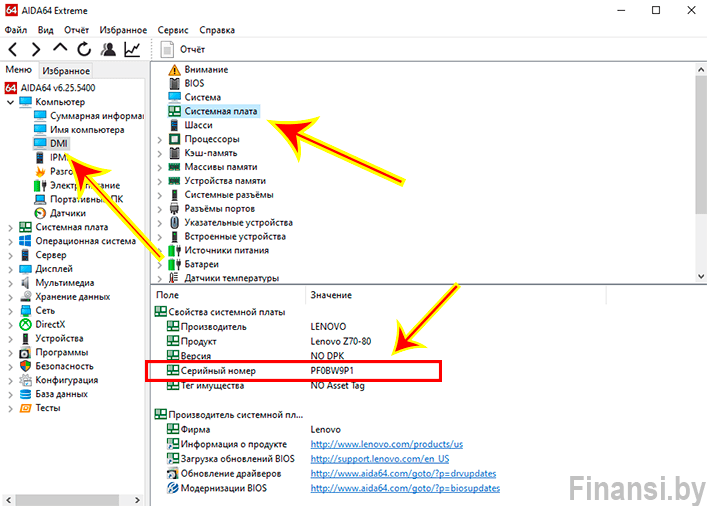Select the Продукт Lenovo Z70-80 row
The width and height of the screenshot is (707, 506).
[269, 341]
